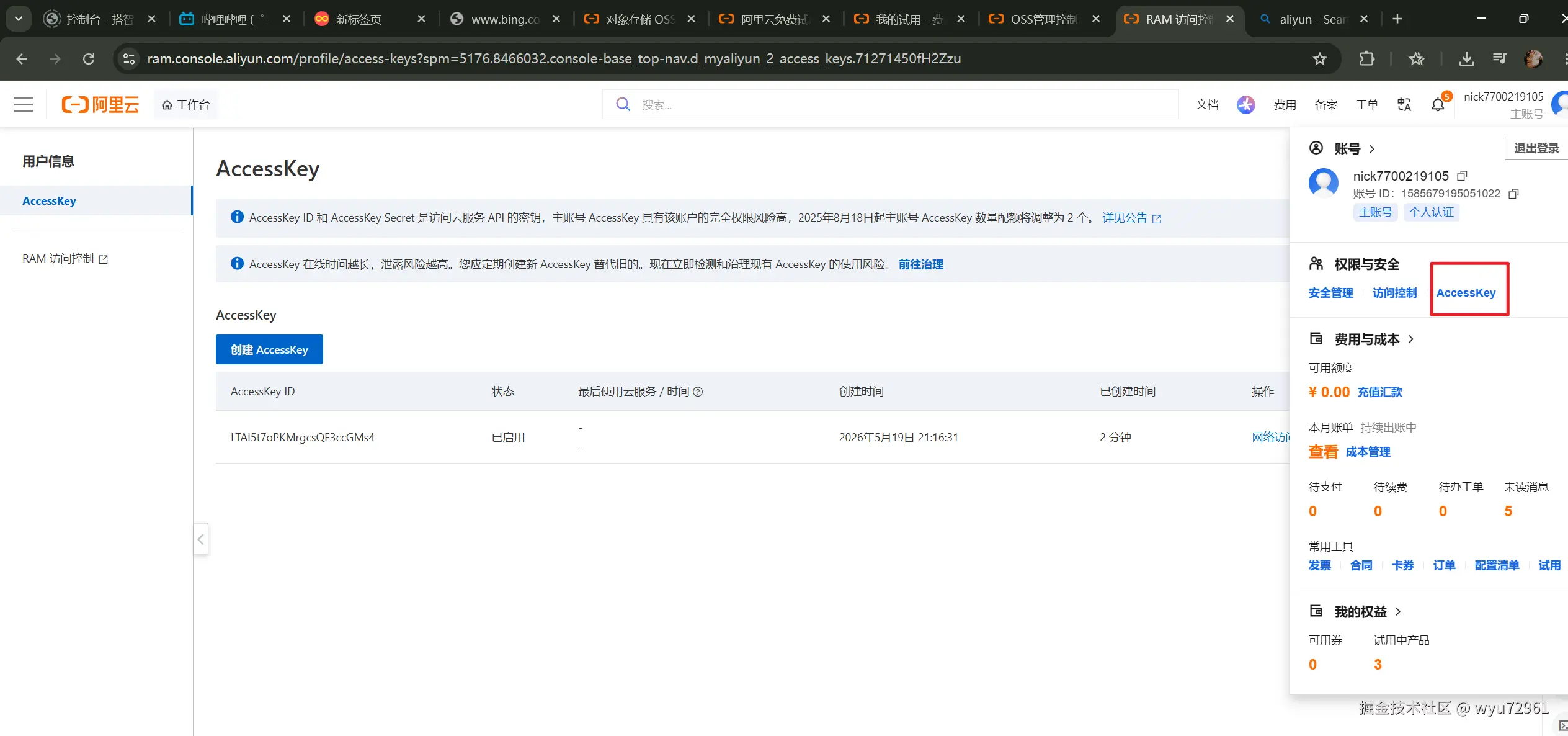Reload the page

(x=89, y=59)
